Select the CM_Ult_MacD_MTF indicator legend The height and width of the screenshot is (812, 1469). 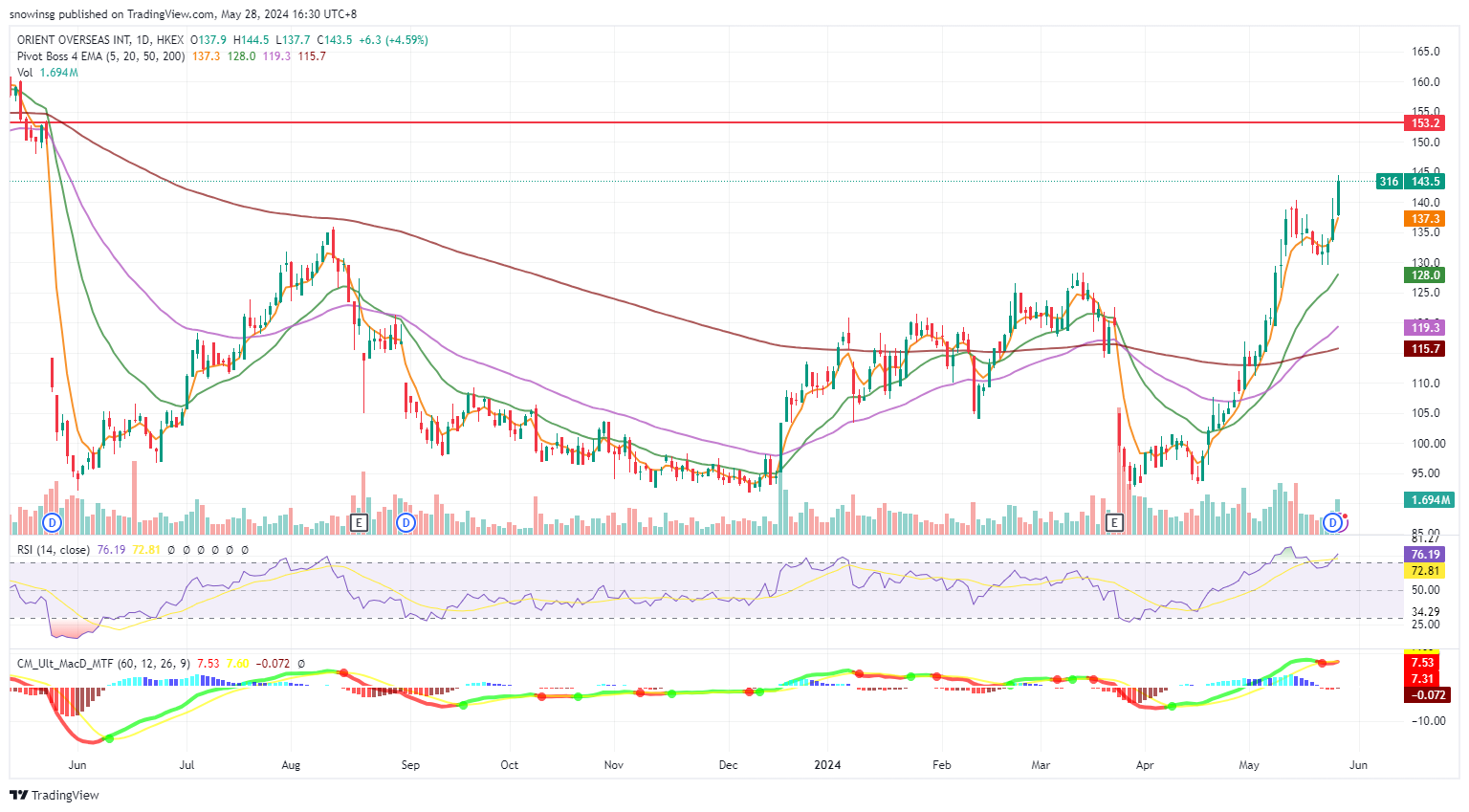[103, 663]
